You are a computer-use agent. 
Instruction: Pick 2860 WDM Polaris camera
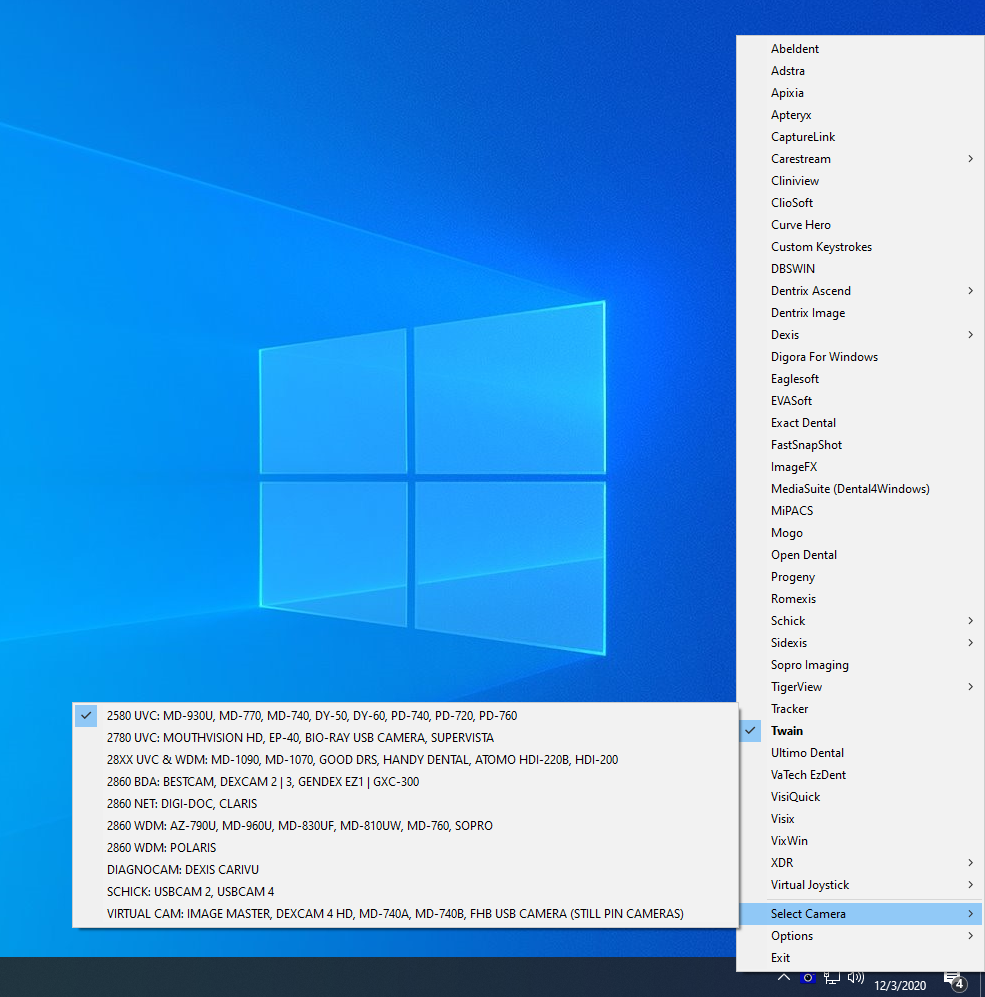click(406, 848)
